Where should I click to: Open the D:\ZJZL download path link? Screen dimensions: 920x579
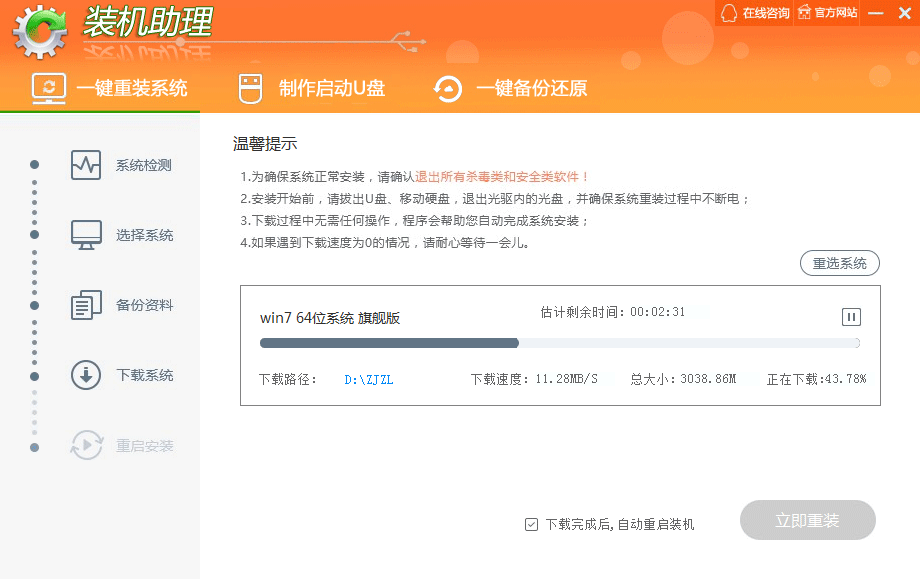(368, 380)
